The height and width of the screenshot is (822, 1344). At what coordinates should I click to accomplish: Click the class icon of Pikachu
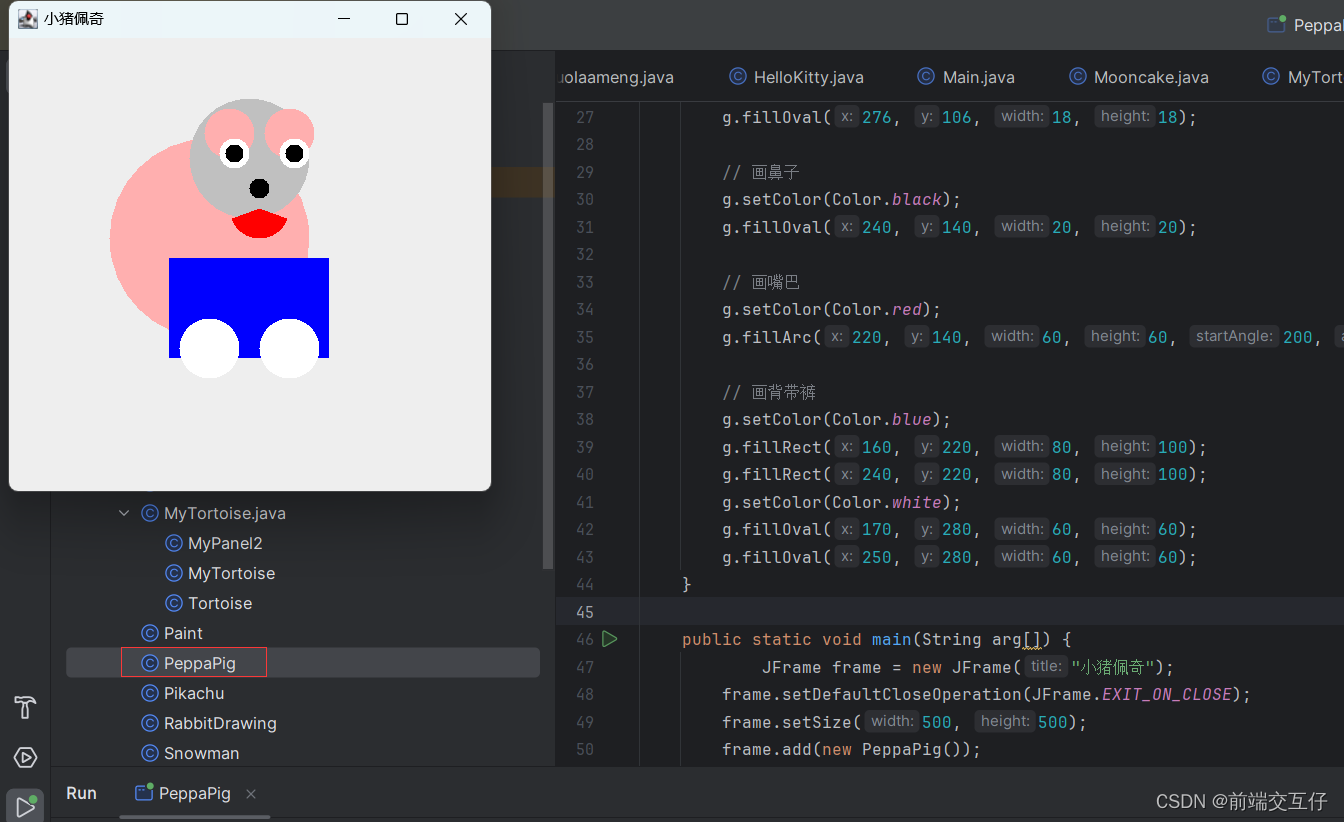click(x=150, y=693)
